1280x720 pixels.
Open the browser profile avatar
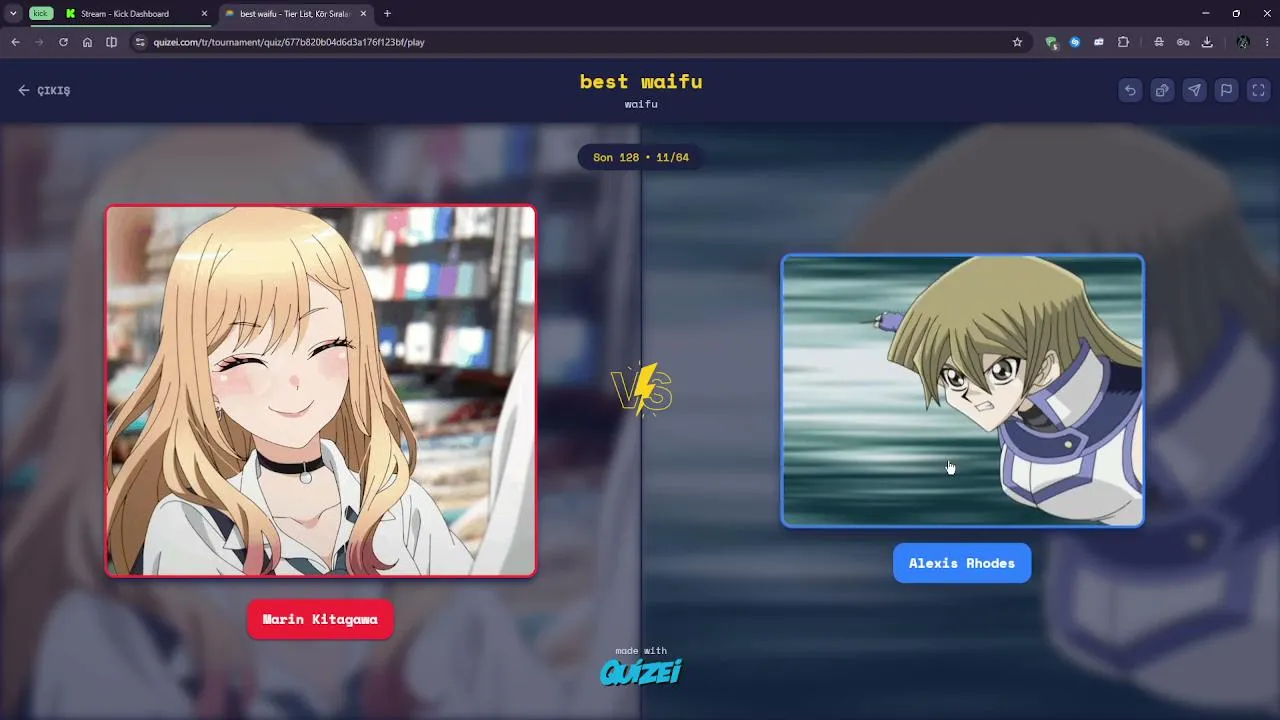click(x=1243, y=42)
